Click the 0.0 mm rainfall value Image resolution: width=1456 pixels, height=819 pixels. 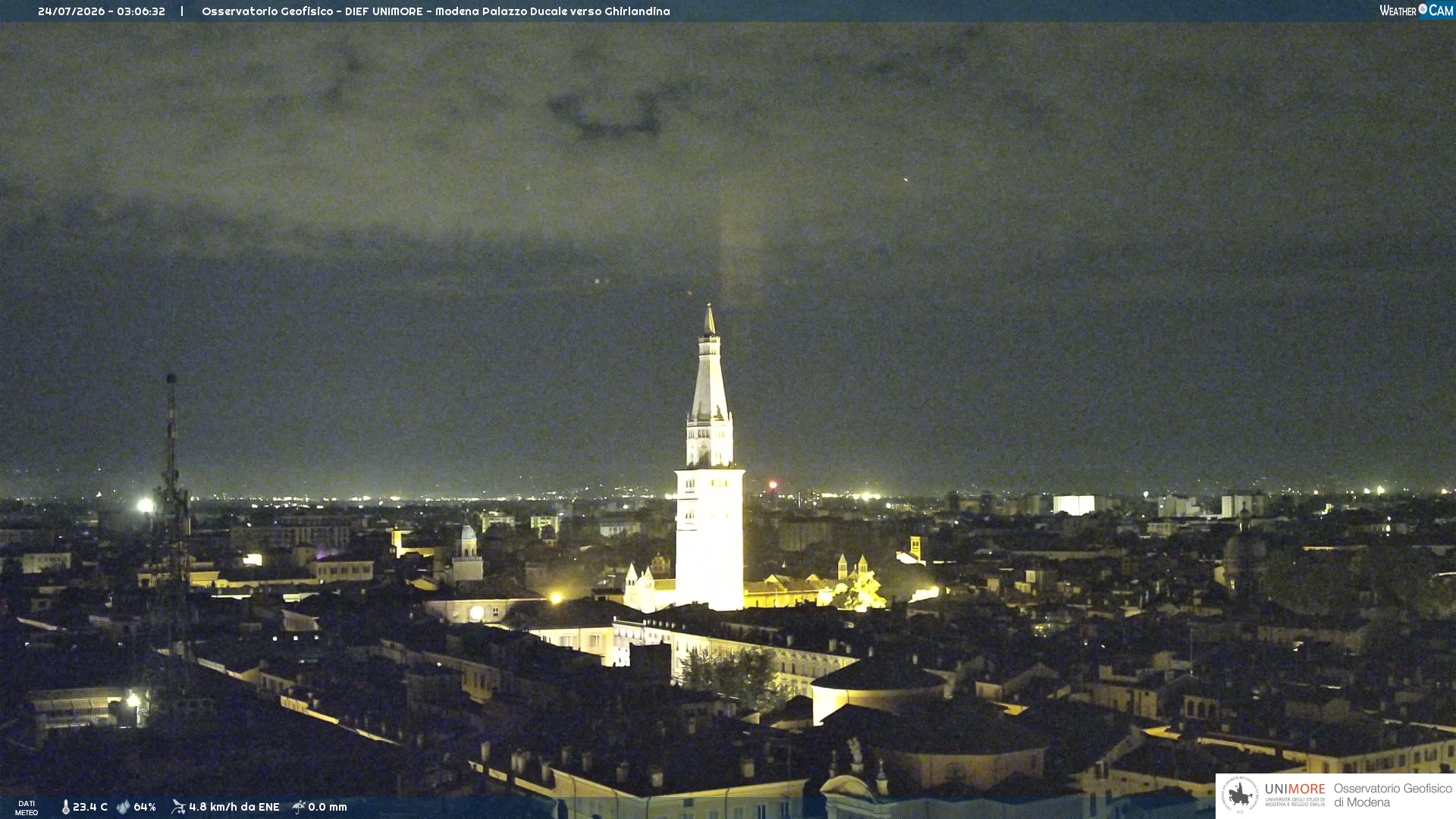(x=328, y=807)
